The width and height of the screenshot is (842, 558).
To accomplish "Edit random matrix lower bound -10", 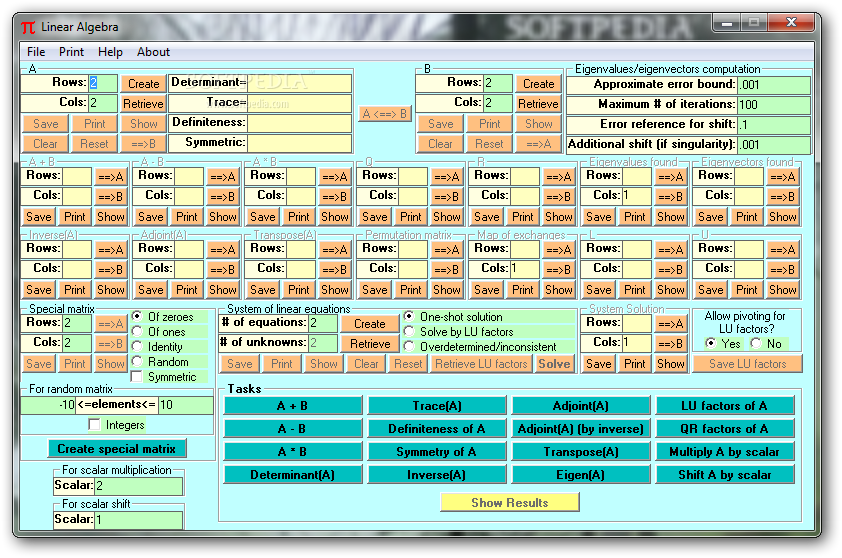I will 49,405.
